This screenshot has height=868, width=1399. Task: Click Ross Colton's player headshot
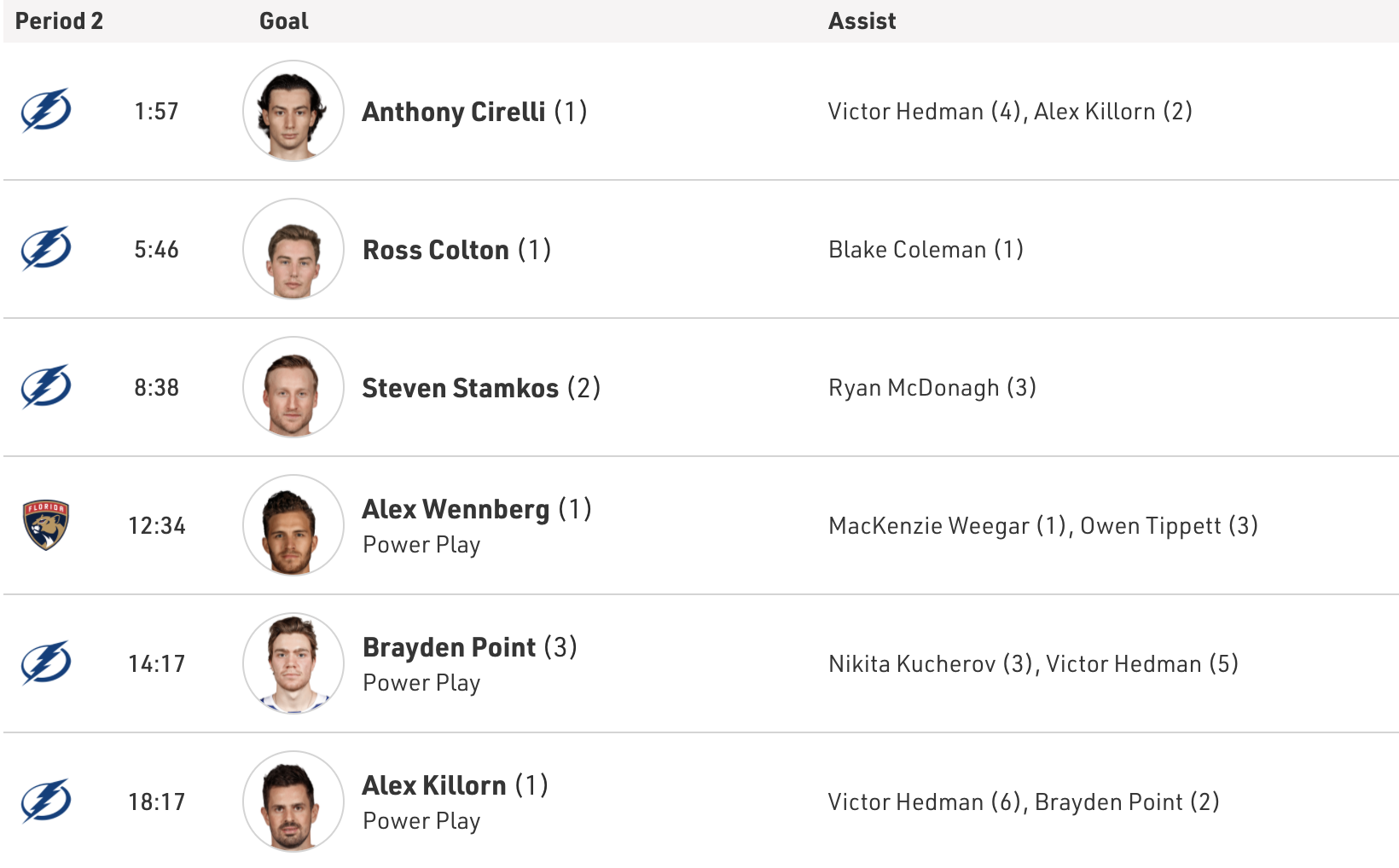pyautogui.click(x=293, y=249)
